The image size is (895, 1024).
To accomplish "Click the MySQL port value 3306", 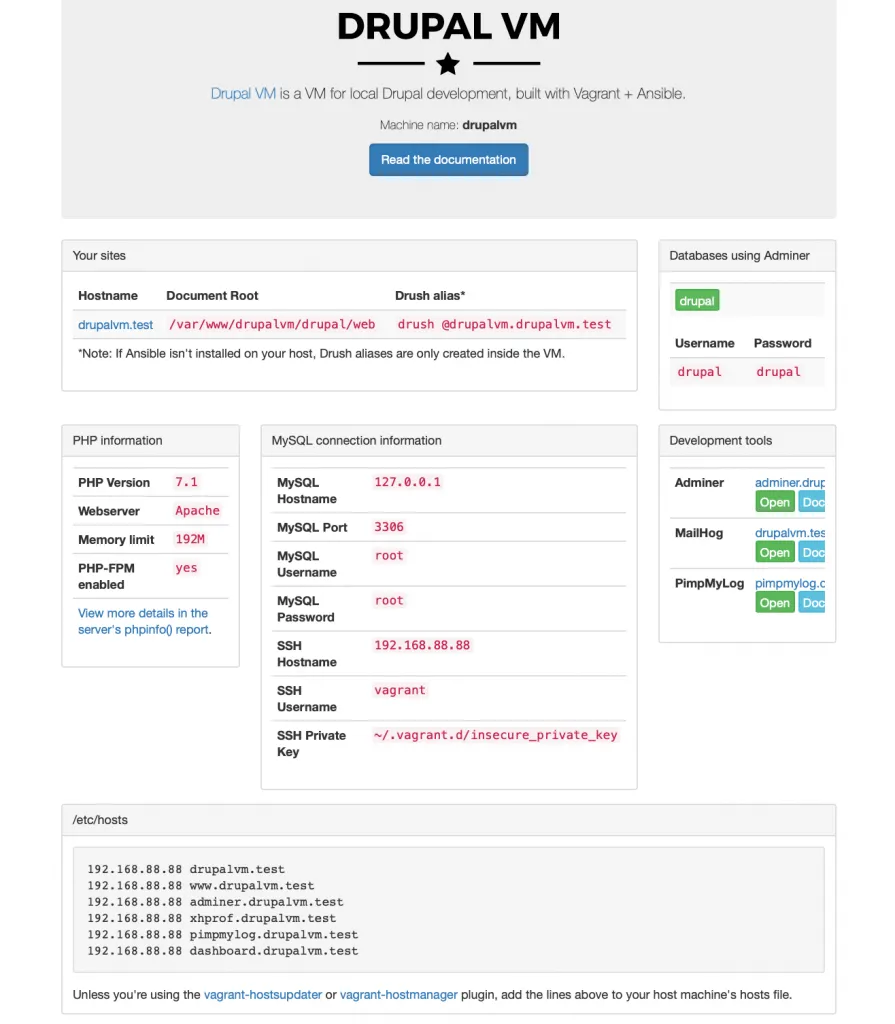I will 389,527.
